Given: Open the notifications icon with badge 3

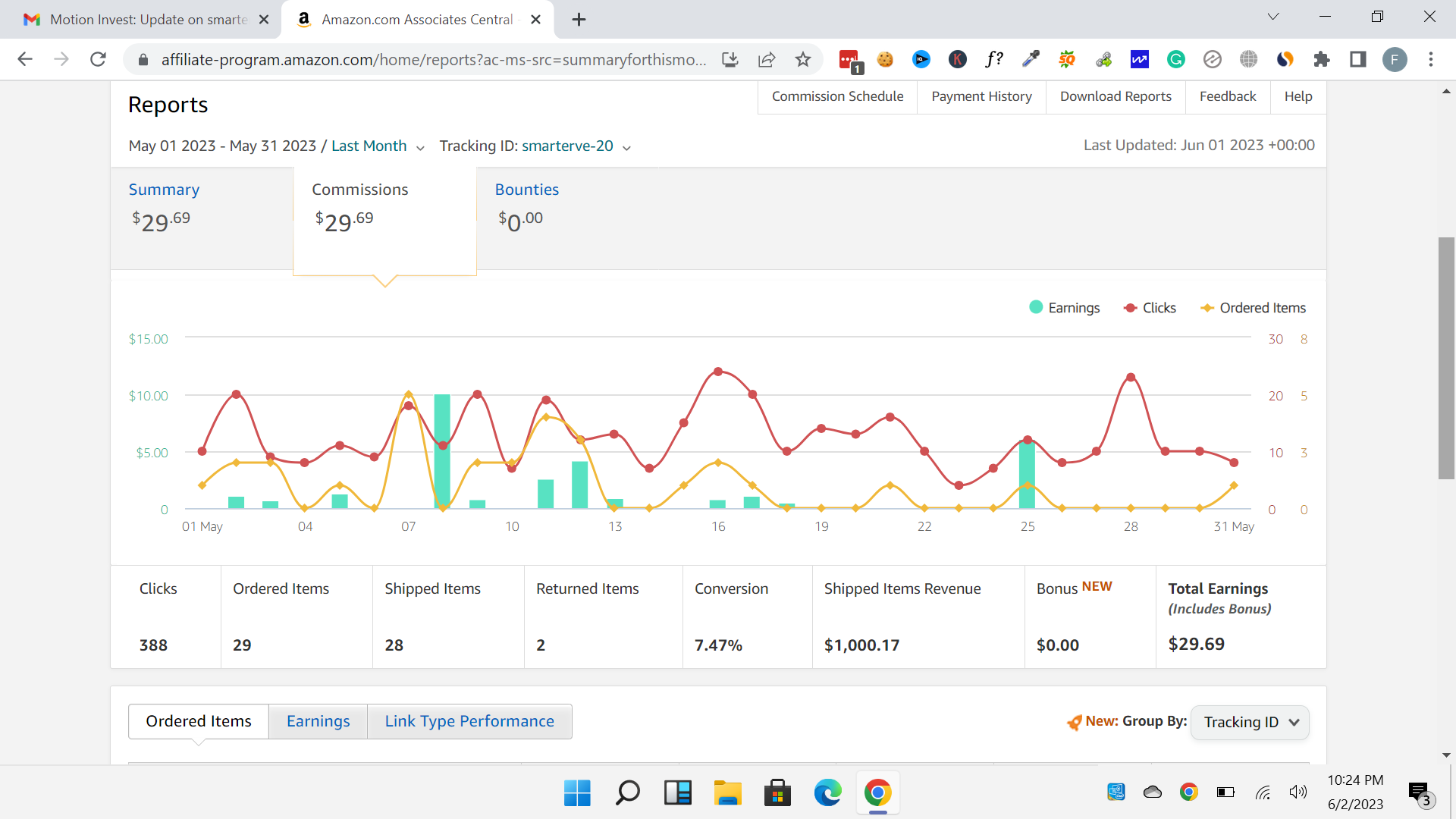Looking at the screenshot, I should [1420, 793].
